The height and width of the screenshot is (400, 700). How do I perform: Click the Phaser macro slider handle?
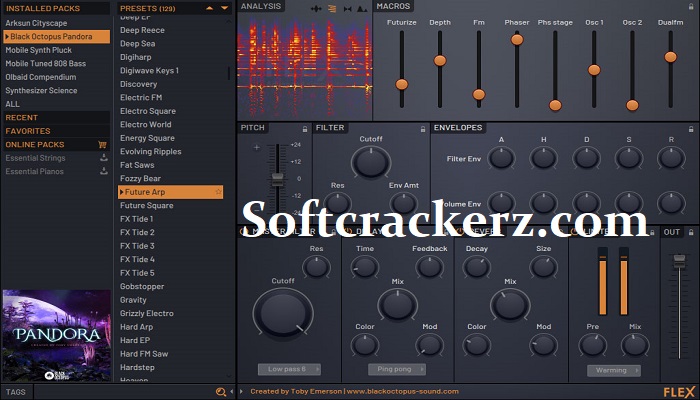[517, 39]
